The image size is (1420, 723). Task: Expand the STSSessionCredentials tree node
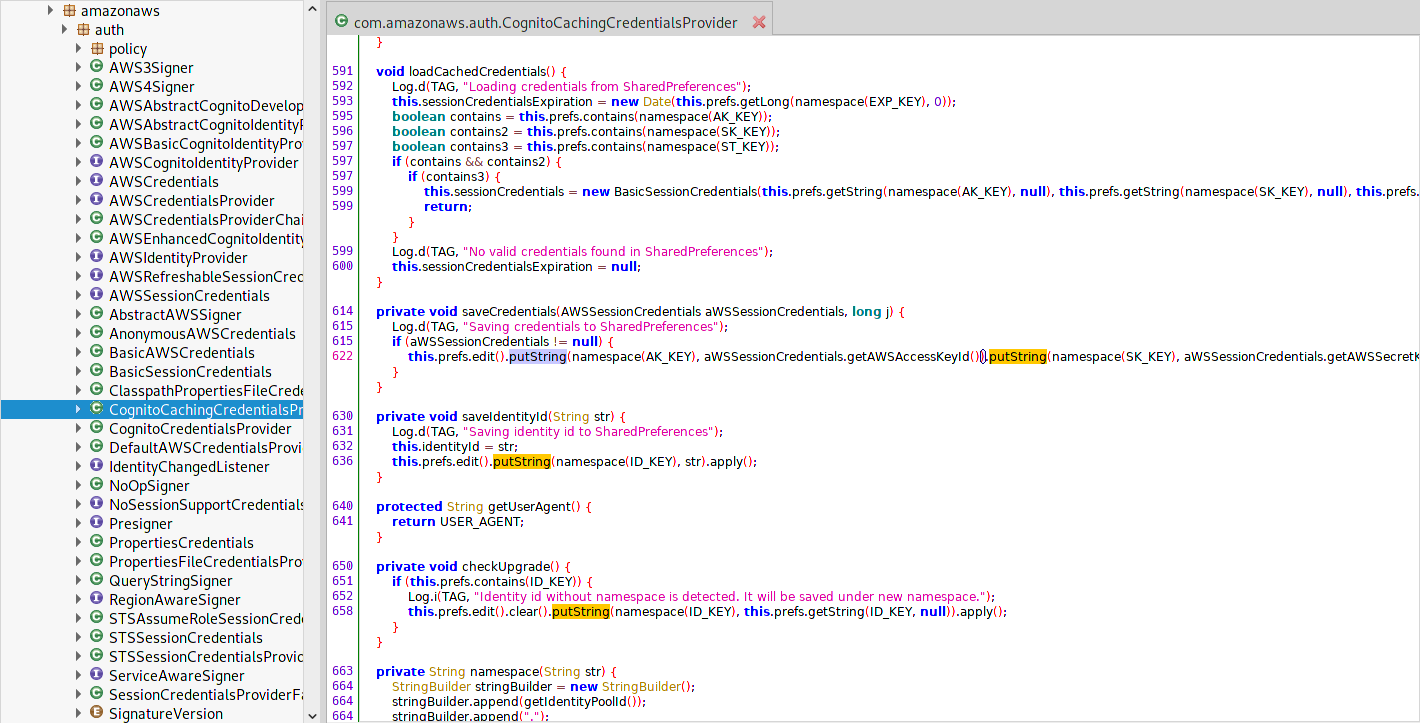point(79,638)
